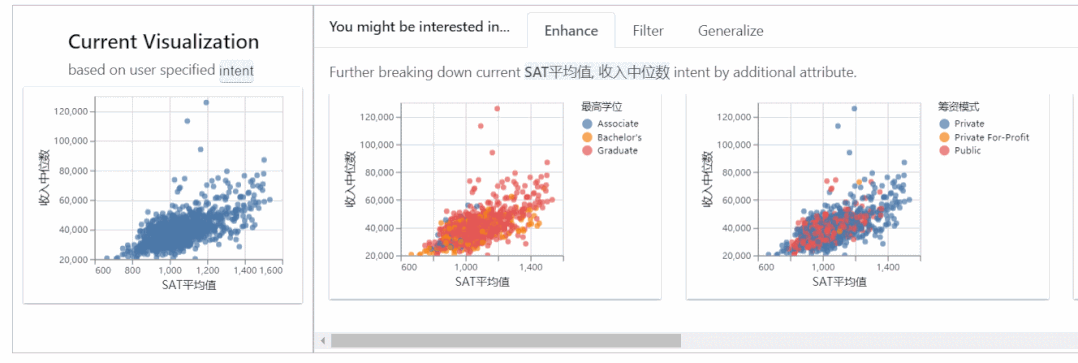Image resolution: width=1078 pixels, height=363 pixels.
Task: Click the Bachelor's legend orange circle
Action: click(x=586, y=137)
